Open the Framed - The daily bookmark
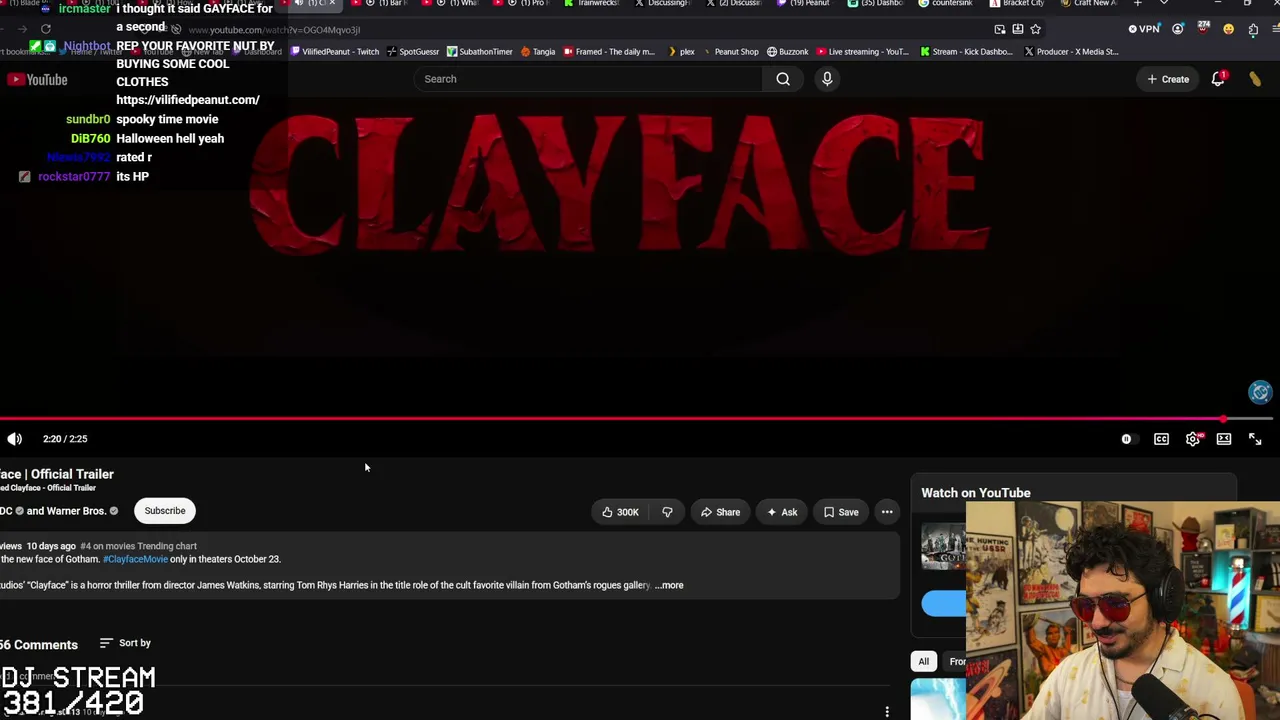The width and height of the screenshot is (1280, 720). [609, 52]
